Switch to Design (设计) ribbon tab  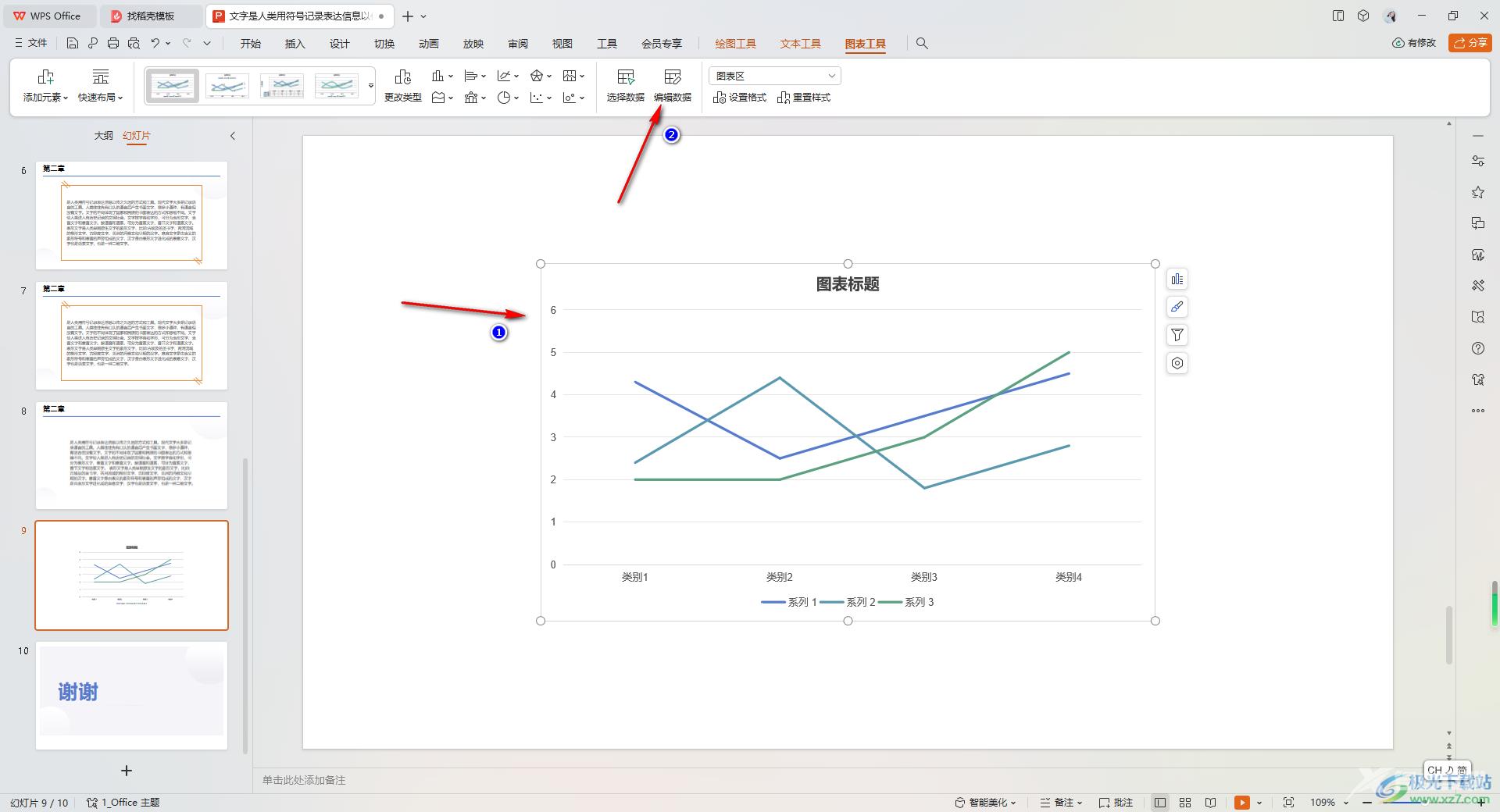tap(340, 44)
